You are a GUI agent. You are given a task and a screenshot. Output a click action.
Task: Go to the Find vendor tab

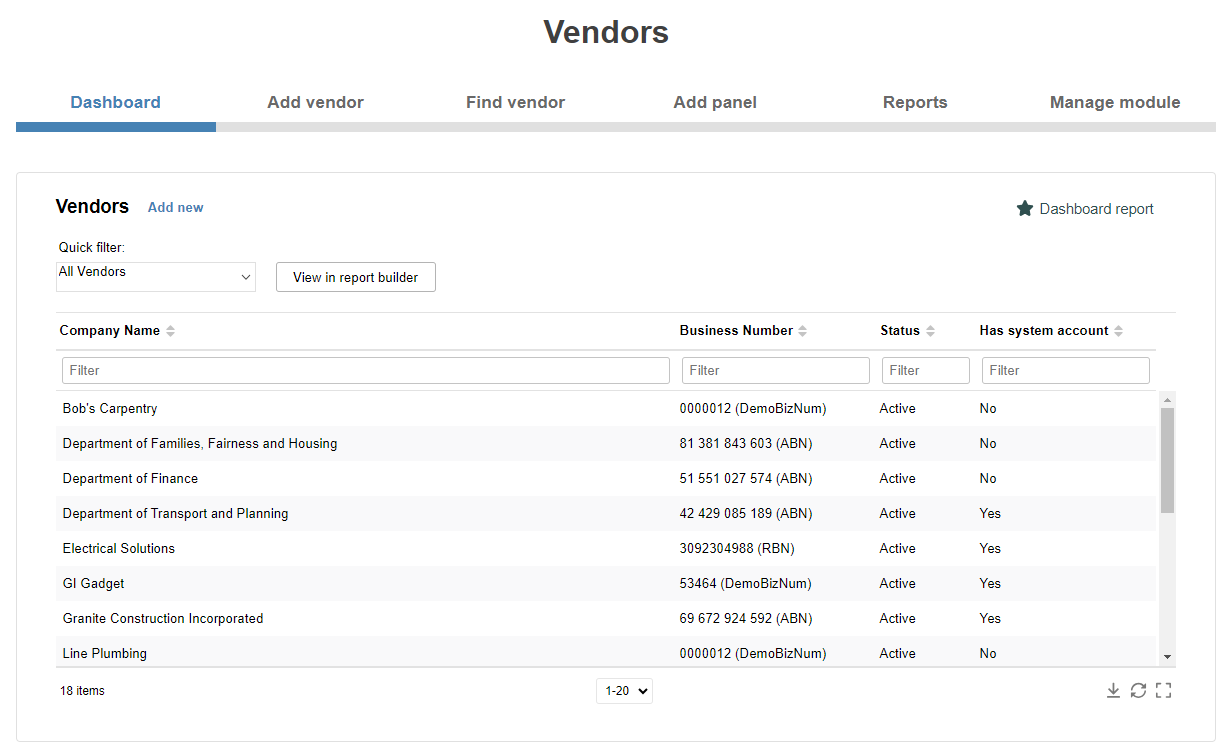click(516, 102)
